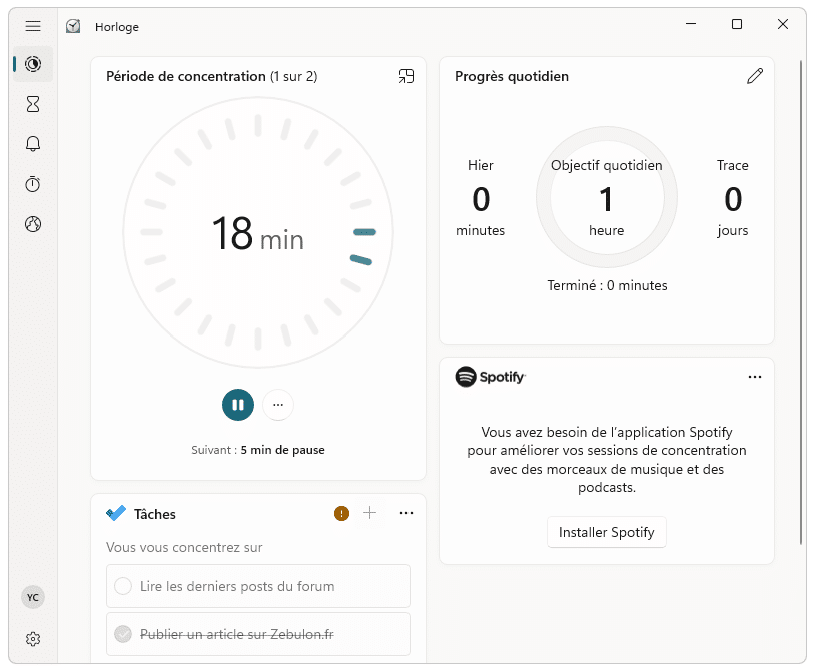Open the Alarm bell icon

point(33,144)
